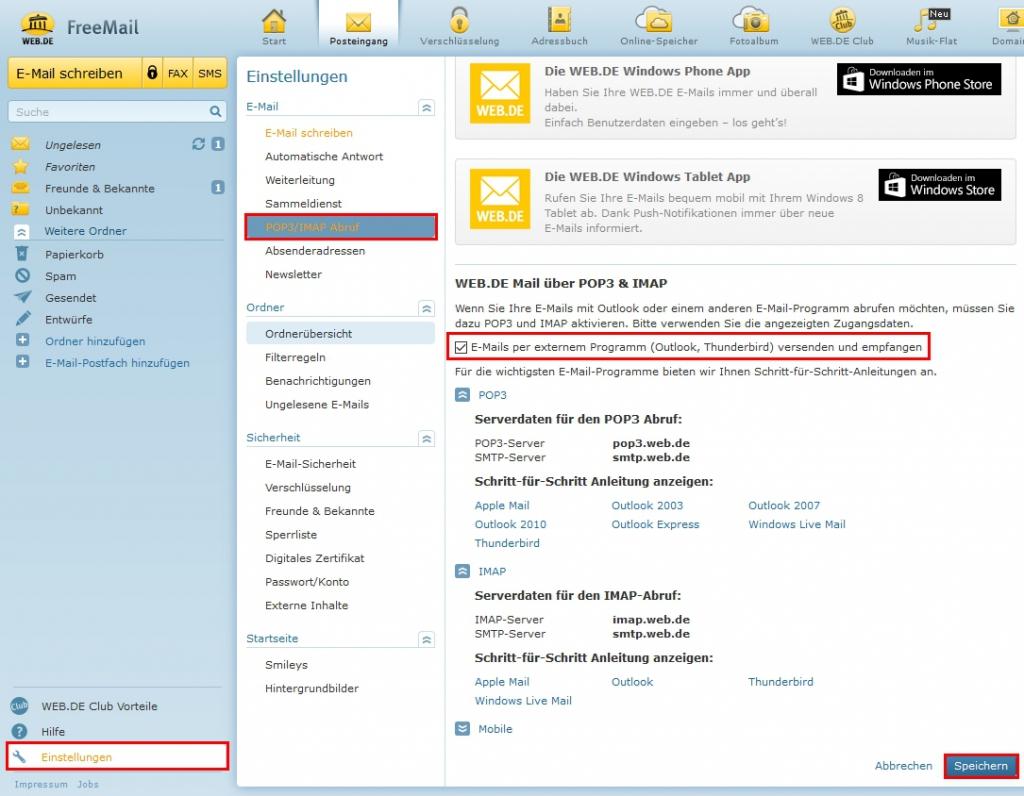Open the Fotoalbum camera cloud icon
This screenshot has height=796, width=1024.
pyautogui.click(x=750, y=21)
